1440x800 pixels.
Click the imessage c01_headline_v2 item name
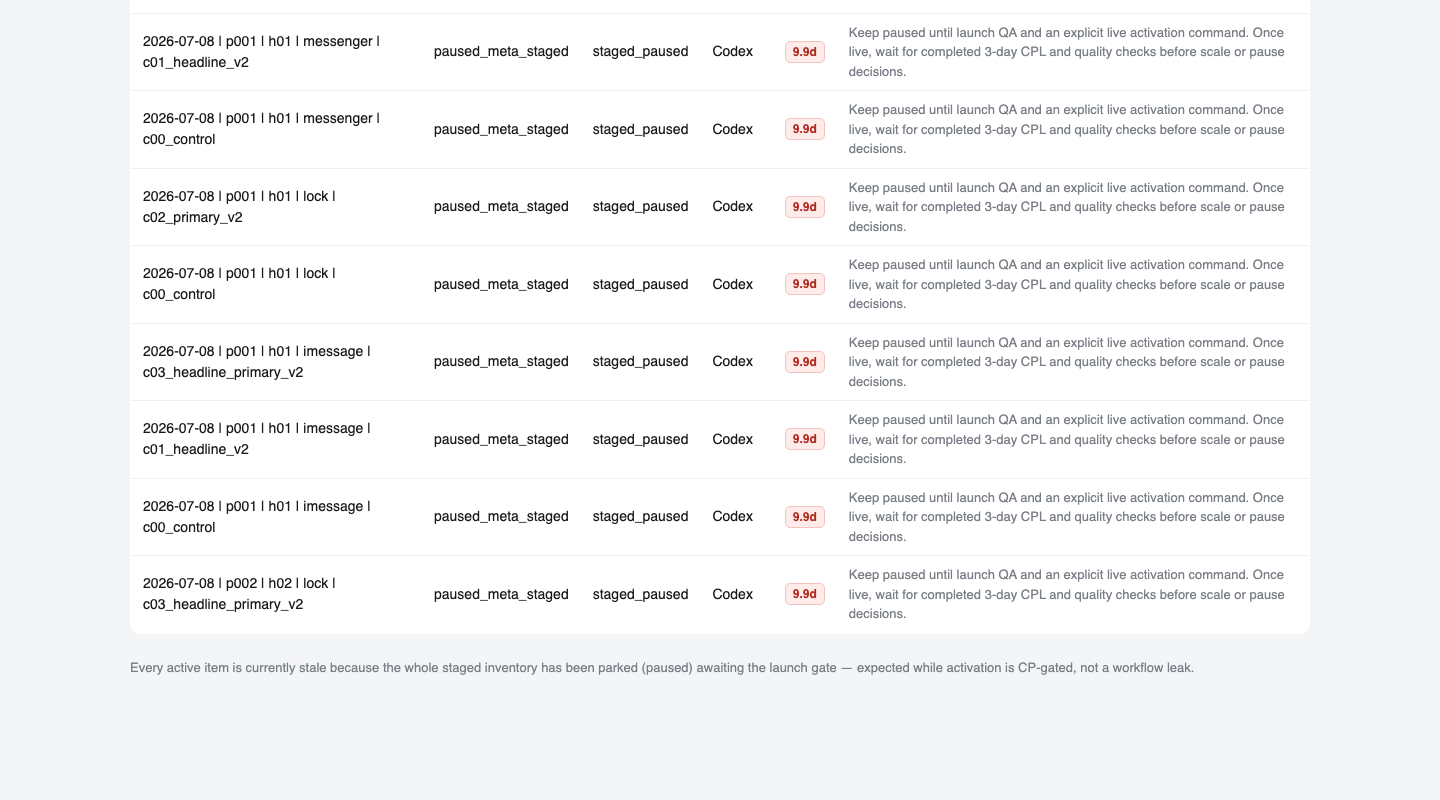coord(257,439)
